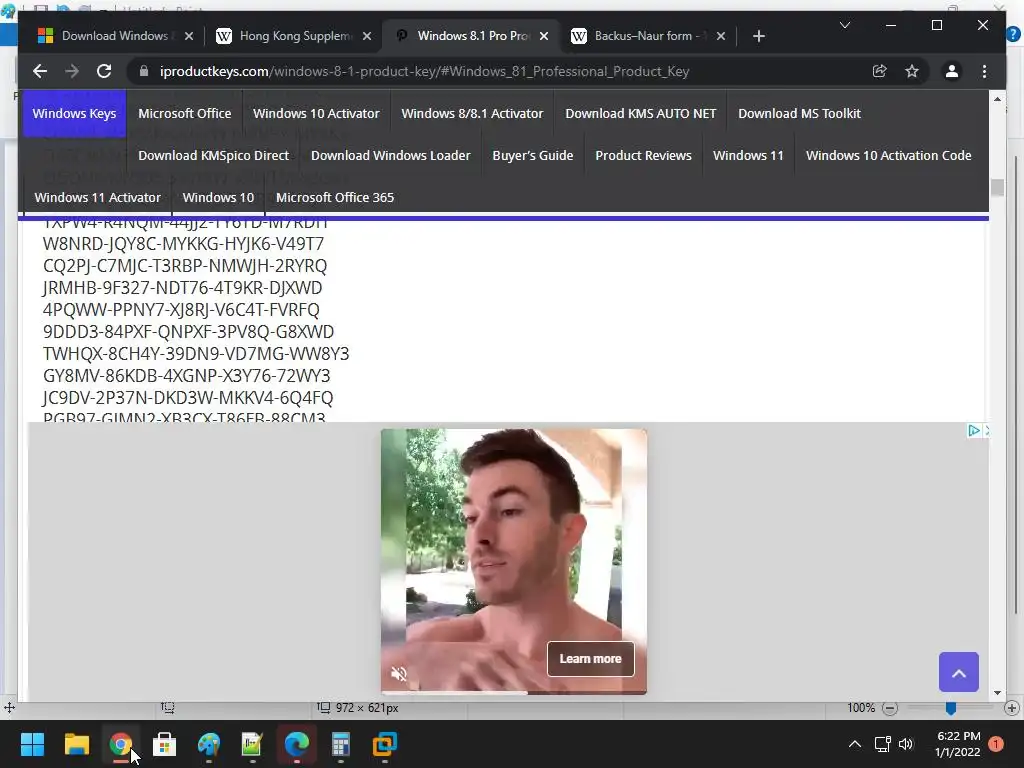Open Calculator from the taskbar
This screenshot has height=768, width=1024.
point(341,744)
